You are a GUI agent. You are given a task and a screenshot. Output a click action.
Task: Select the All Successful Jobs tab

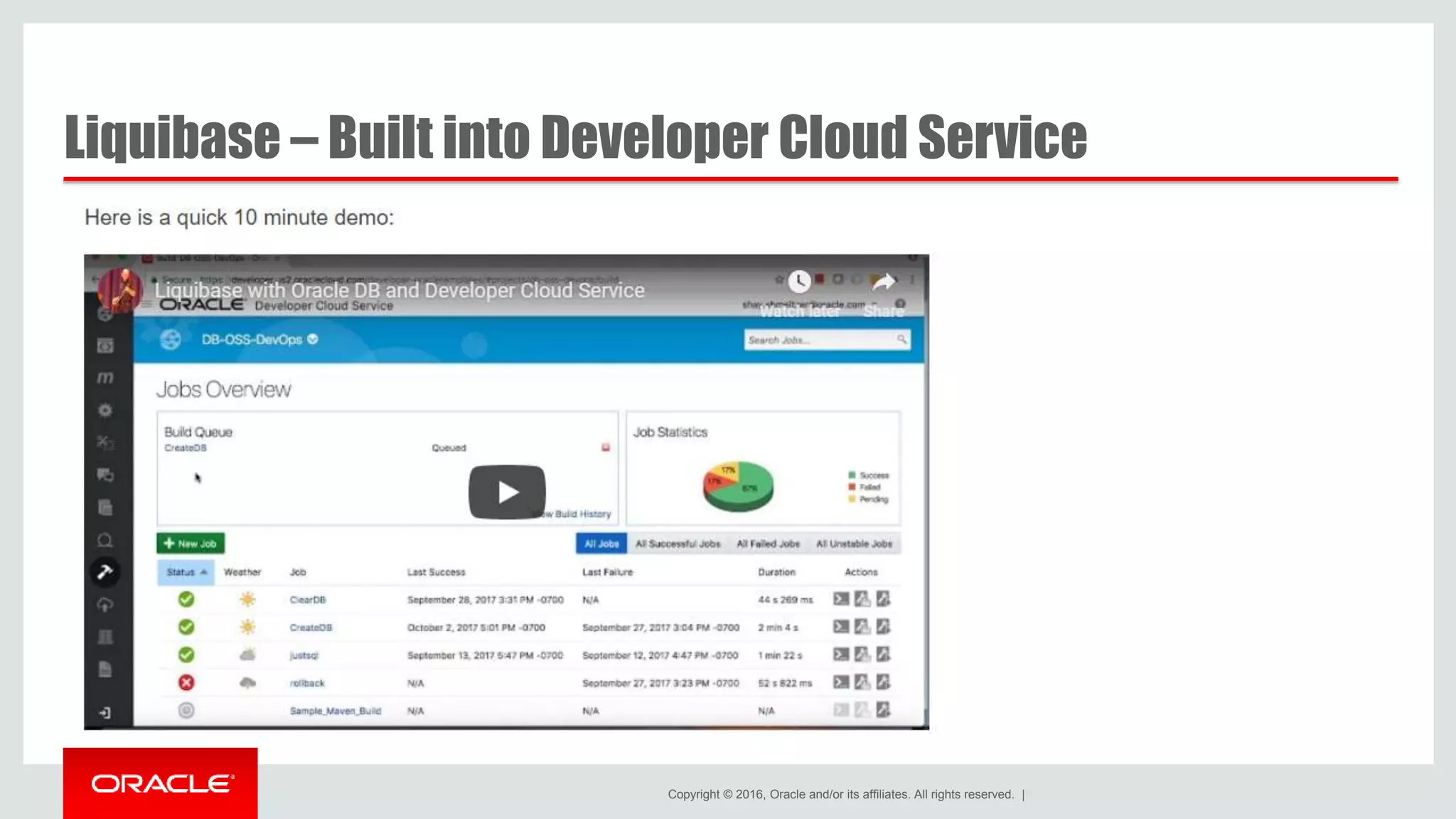(678, 543)
